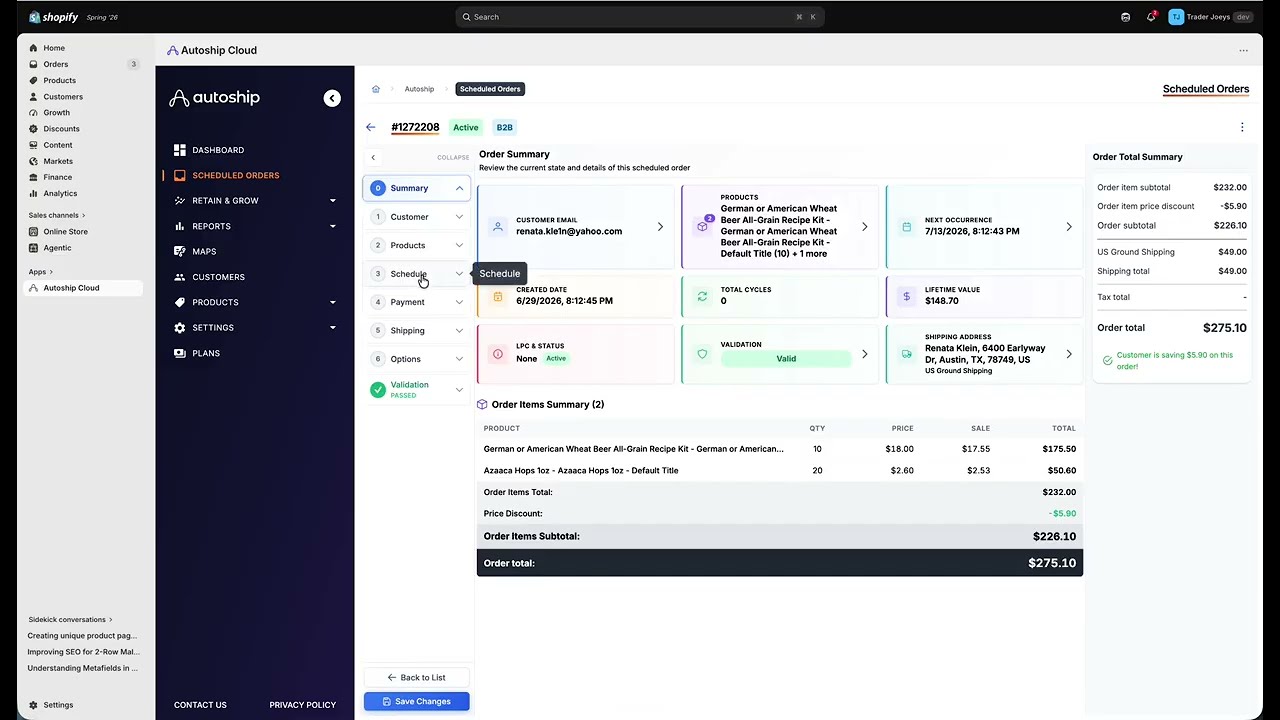1280x720 pixels.
Task: Click the Maps icon in Autoship sidebar
Action: point(180,251)
